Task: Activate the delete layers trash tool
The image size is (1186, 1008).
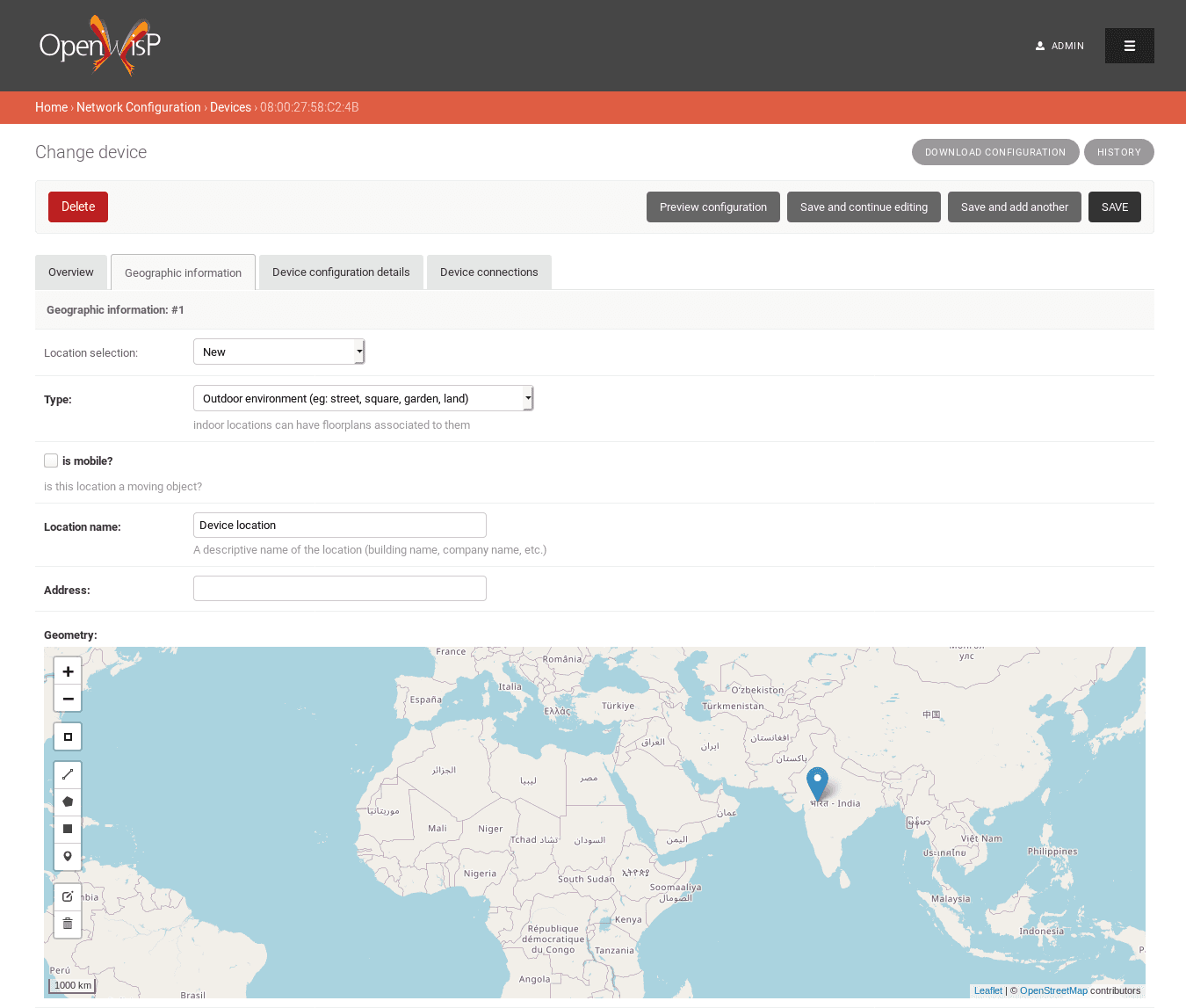Action: [68, 924]
